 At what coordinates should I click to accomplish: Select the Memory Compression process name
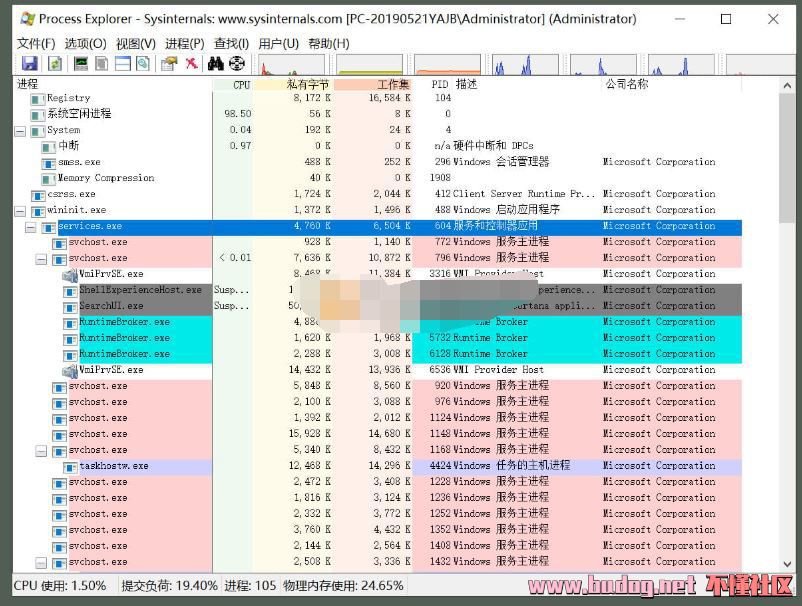[106, 178]
